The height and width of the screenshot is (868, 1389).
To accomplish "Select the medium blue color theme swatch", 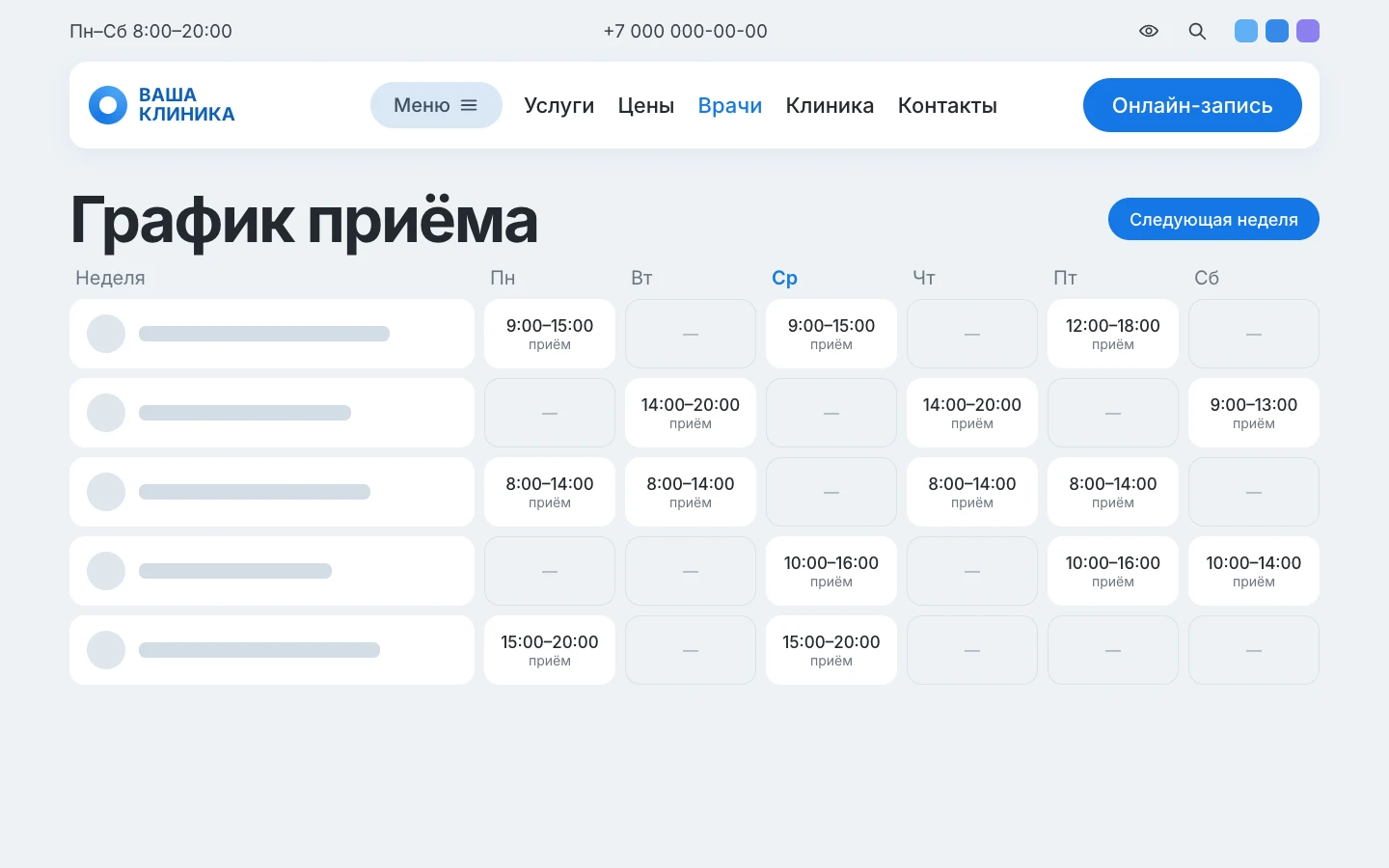I will [1277, 31].
